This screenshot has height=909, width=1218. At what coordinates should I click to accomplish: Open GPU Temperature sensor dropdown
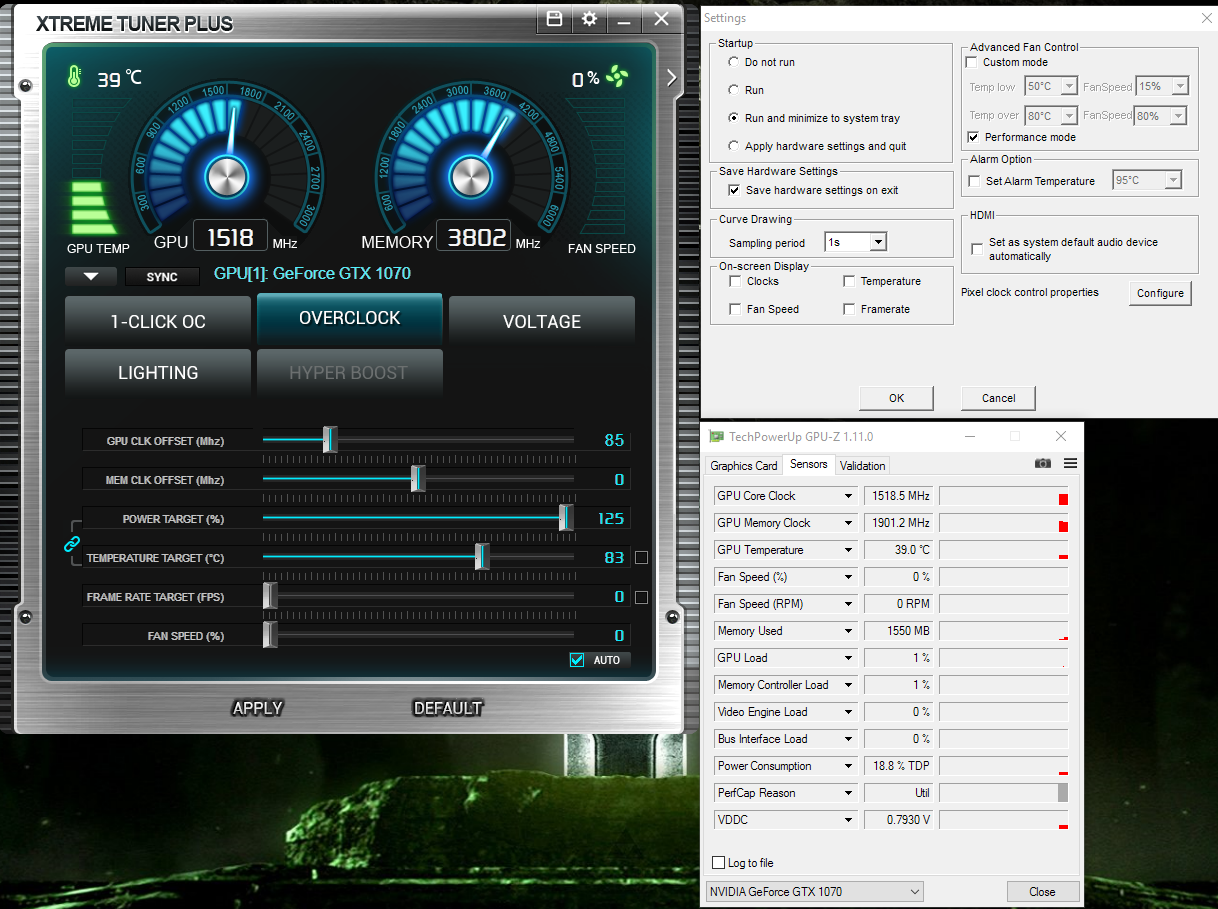click(849, 550)
